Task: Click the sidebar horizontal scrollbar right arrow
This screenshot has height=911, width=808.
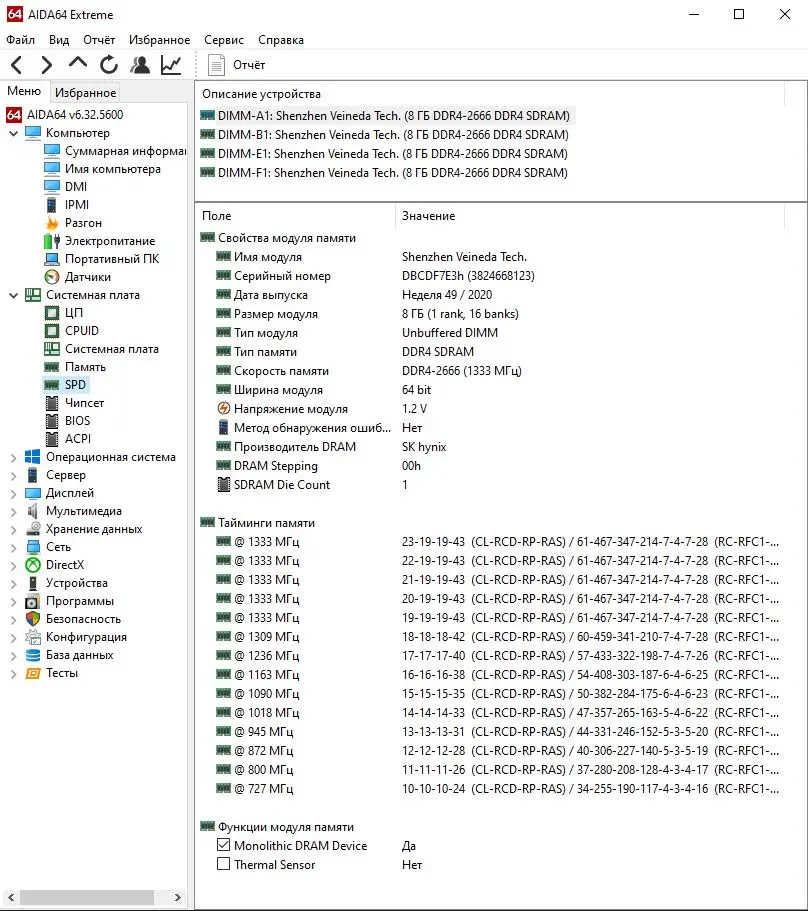Action: click(178, 896)
